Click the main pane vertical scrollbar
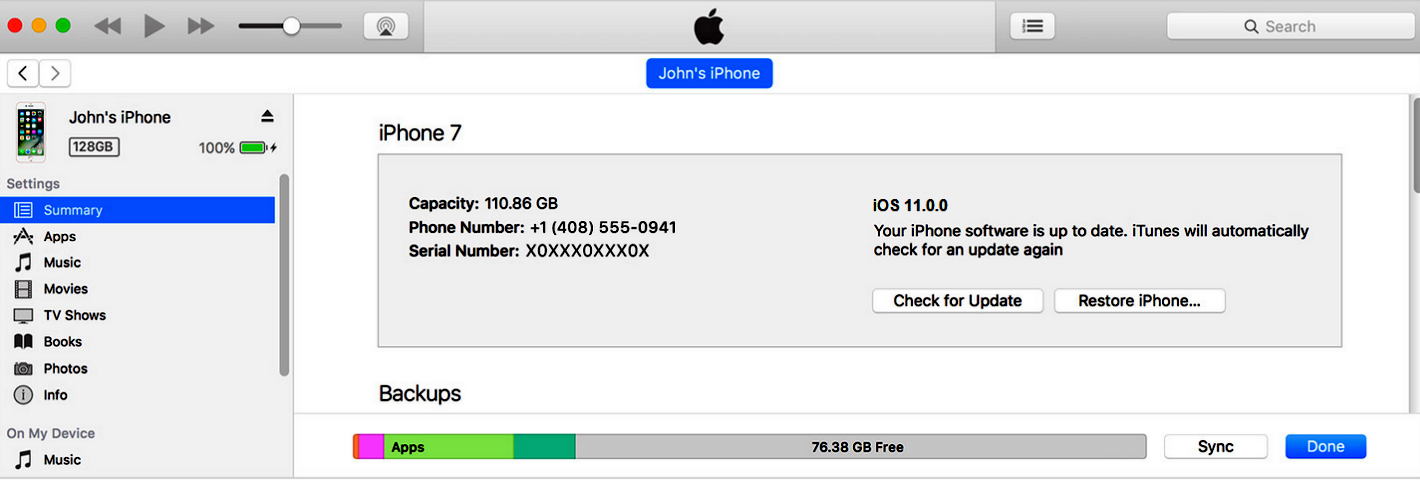This screenshot has width=1420, height=481. point(1415,145)
